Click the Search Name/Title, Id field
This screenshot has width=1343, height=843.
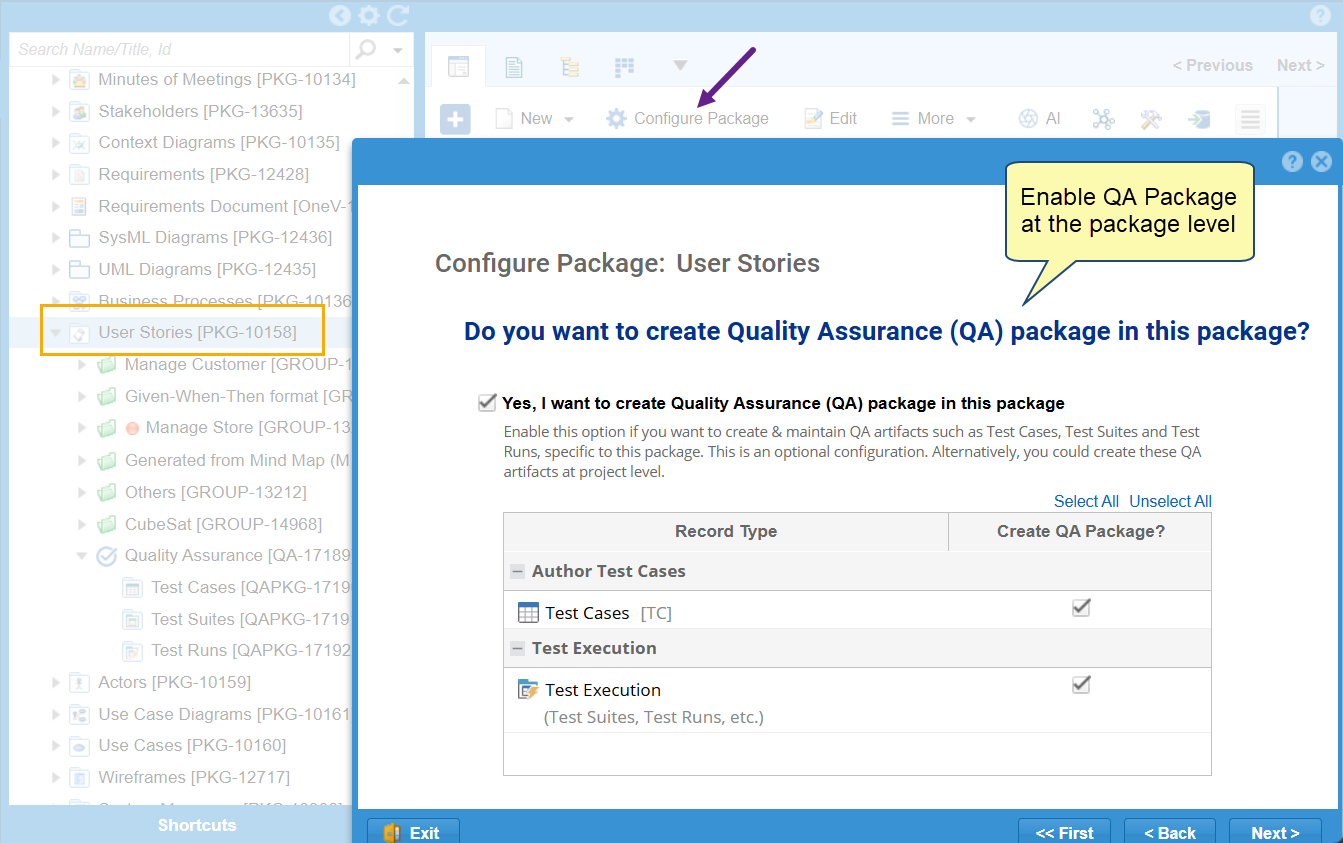click(180, 49)
